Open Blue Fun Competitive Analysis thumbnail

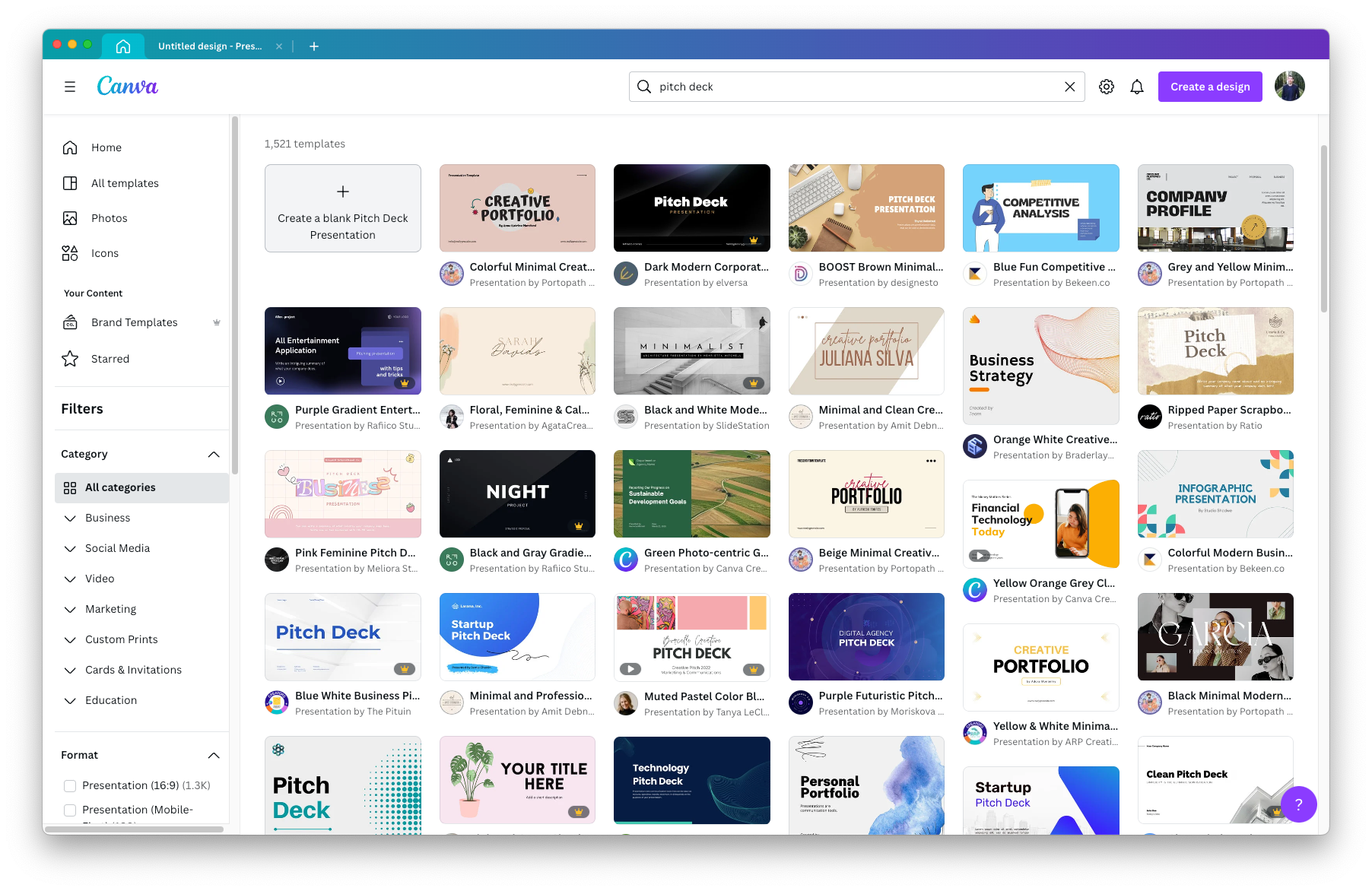[x=1041, y=208]
